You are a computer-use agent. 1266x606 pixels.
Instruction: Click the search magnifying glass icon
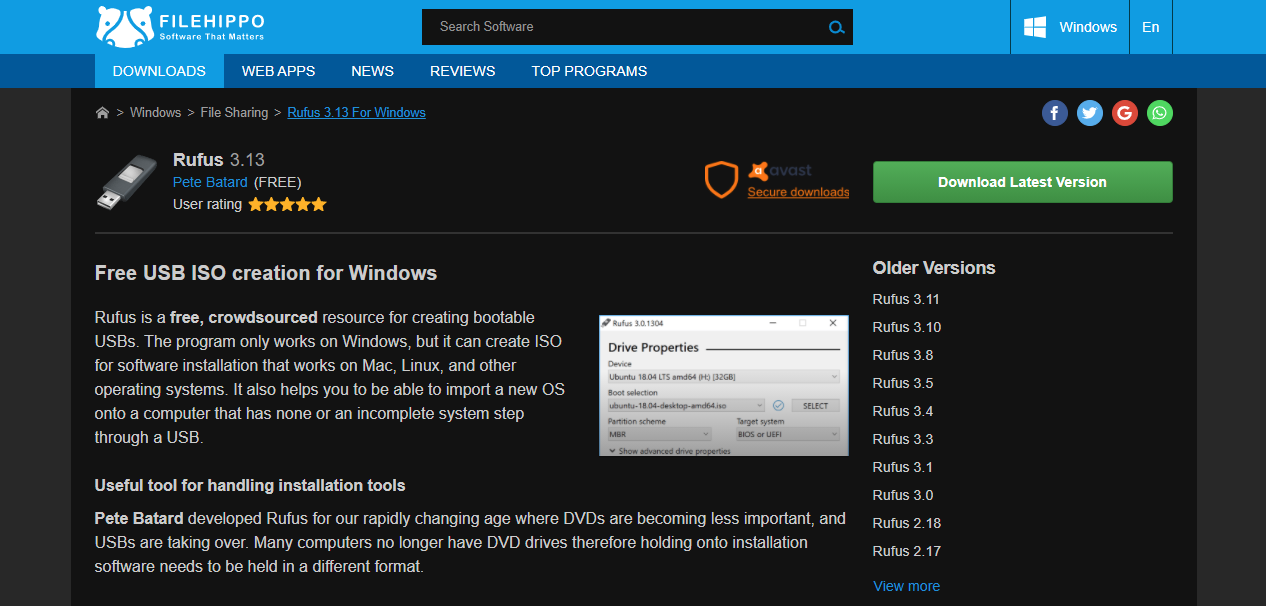(836, 27)
